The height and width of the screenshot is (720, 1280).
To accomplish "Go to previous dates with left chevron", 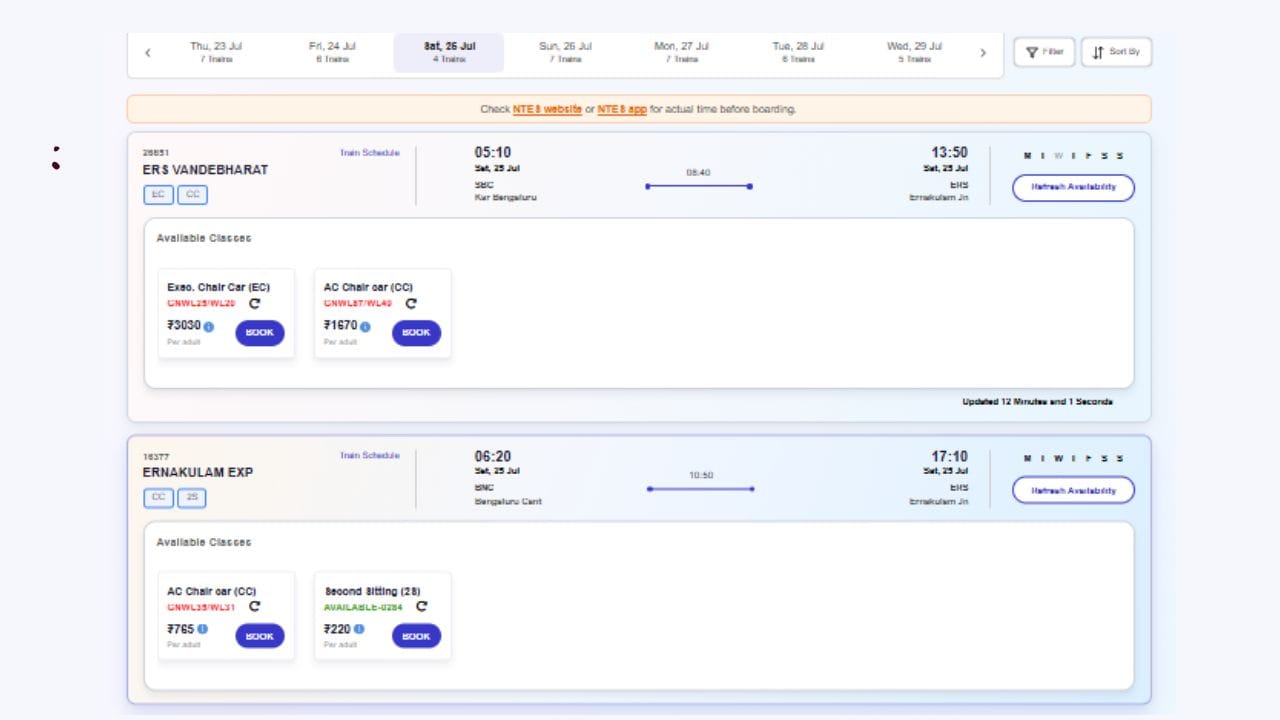I will coord(148,53).
